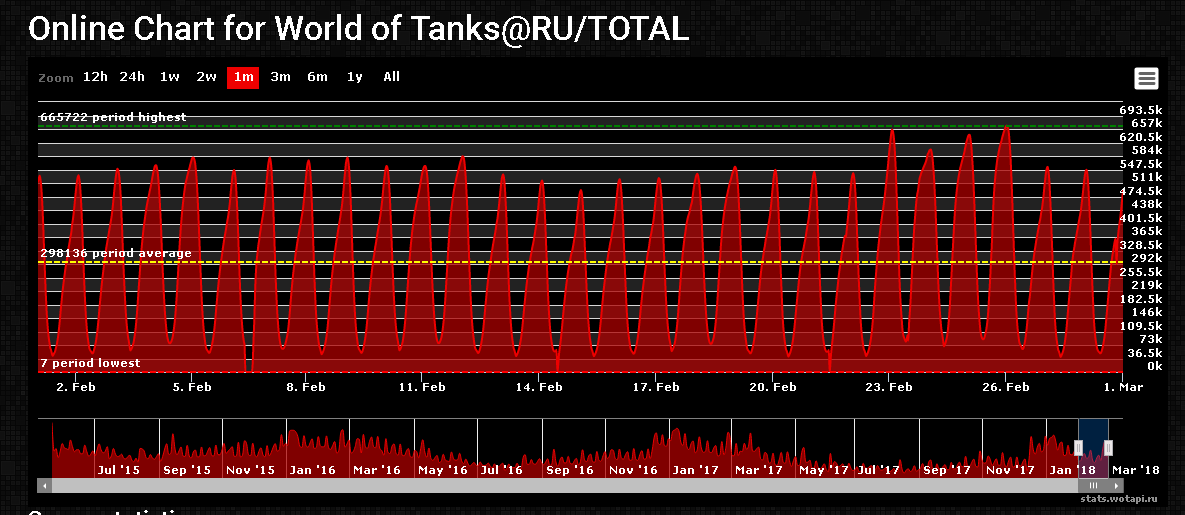Click the 14. Feb x-axis label
This screenshot has width=1185, height=515.
click(x=539, y=387)
